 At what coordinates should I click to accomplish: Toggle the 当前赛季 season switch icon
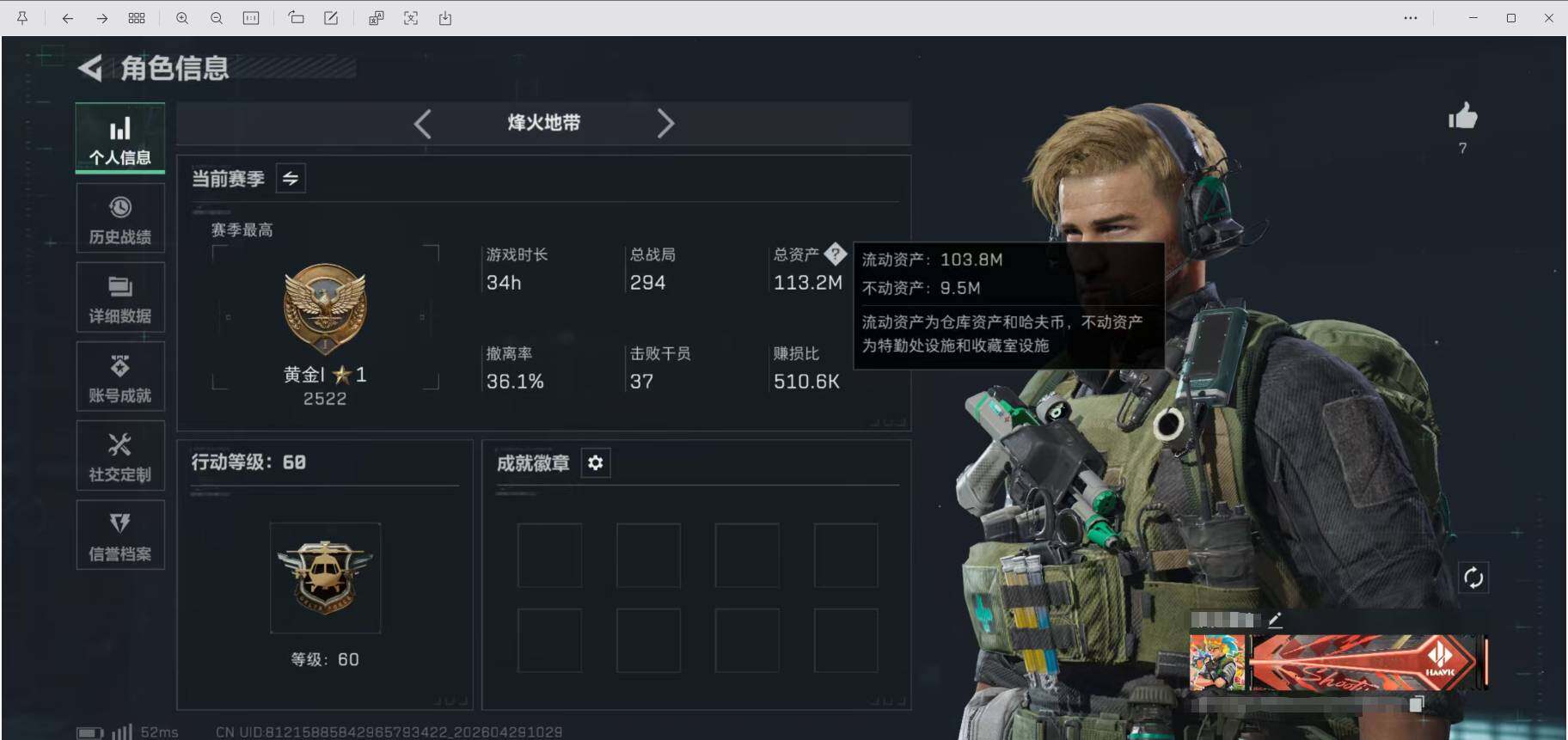[x=291, y=178]
